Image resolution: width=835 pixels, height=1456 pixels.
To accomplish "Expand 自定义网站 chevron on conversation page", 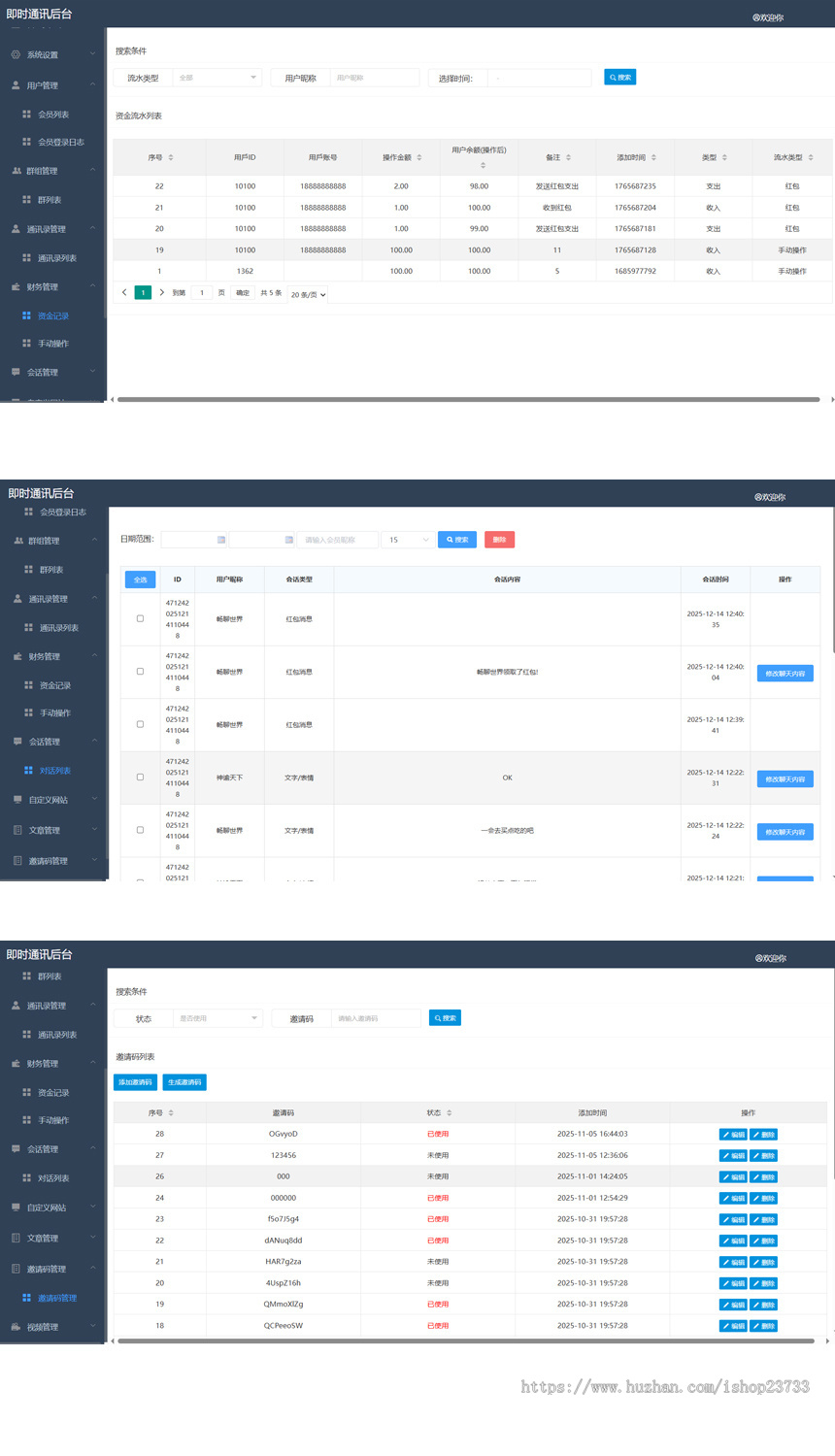I will point(95,800).
